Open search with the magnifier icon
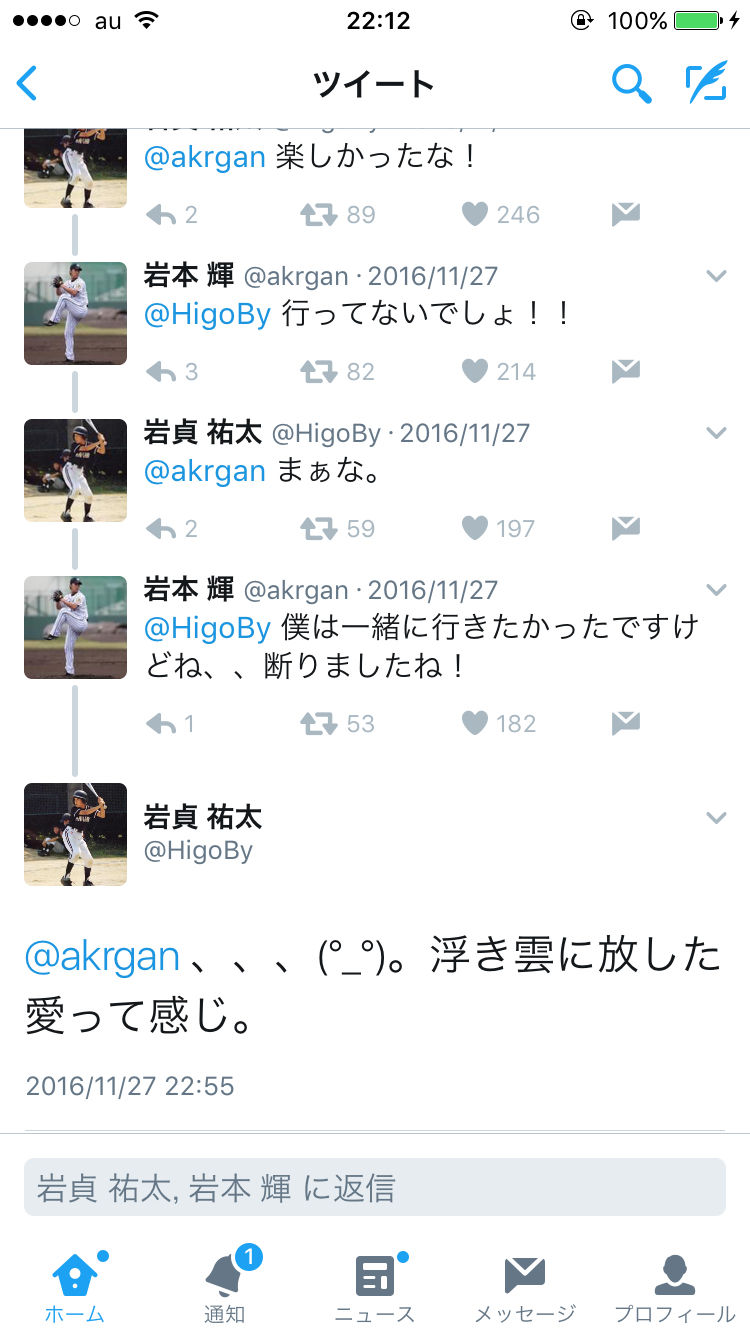 click(x=631, y=84)
